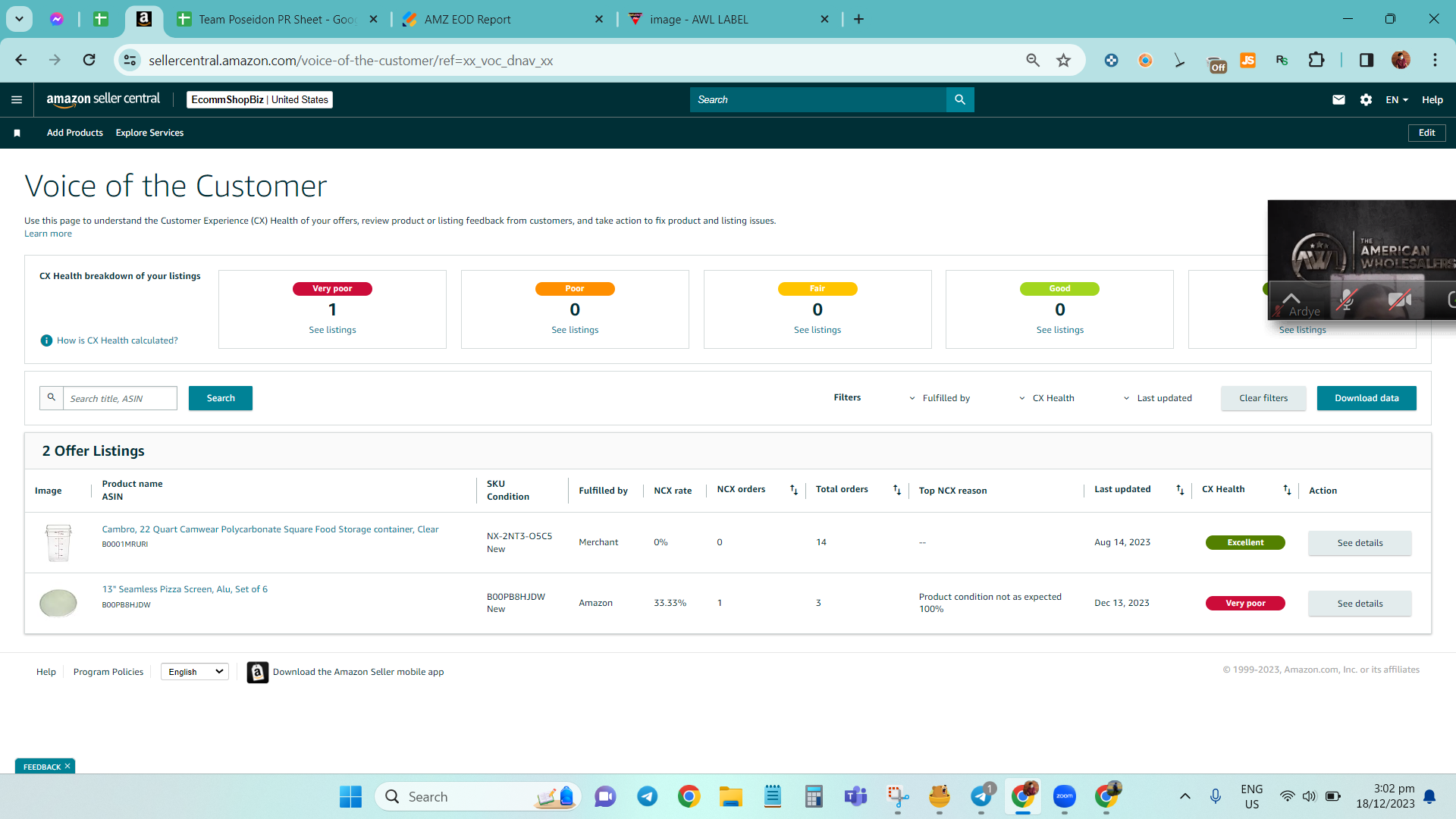Click the magnifier icon in title search box
The width and height of the screenshot is (1456, 819).
52,397
